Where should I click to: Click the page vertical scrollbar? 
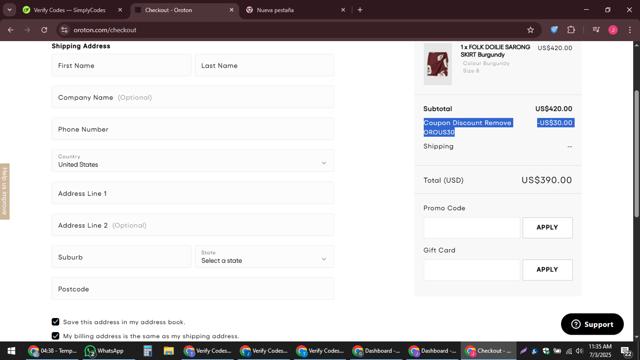pyautogui.click(x=636, y=153)
